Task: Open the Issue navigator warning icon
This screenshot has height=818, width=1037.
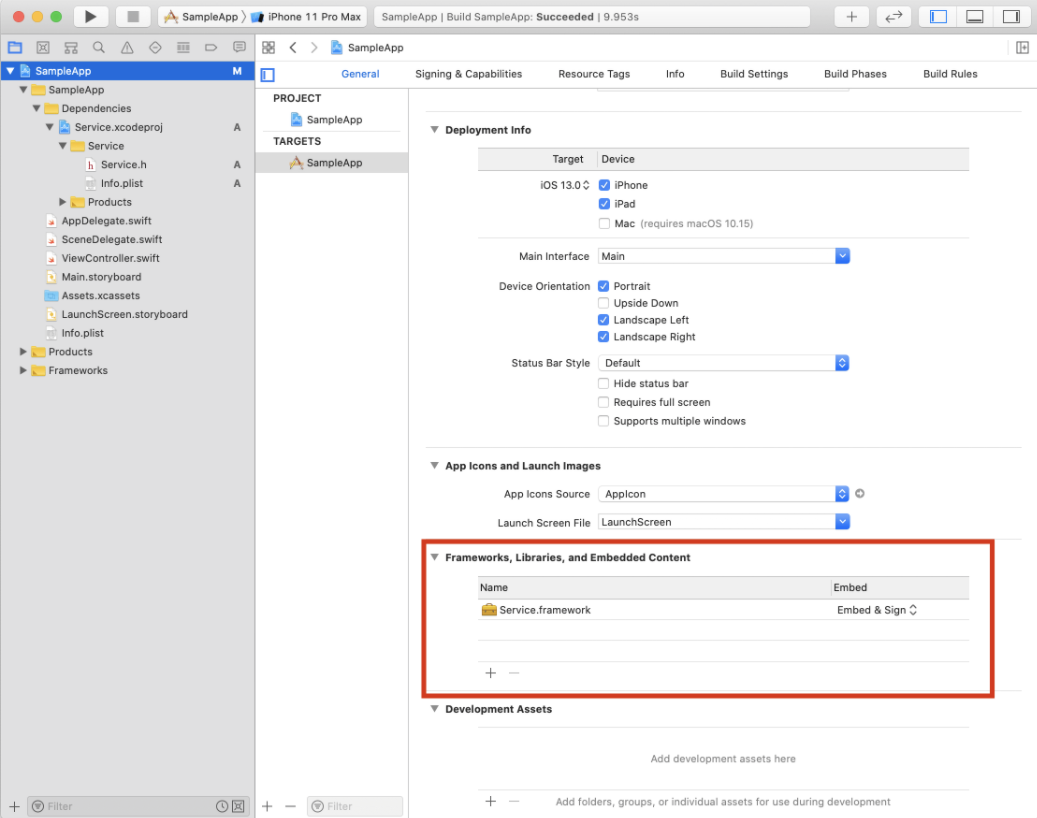Action: 127,48
